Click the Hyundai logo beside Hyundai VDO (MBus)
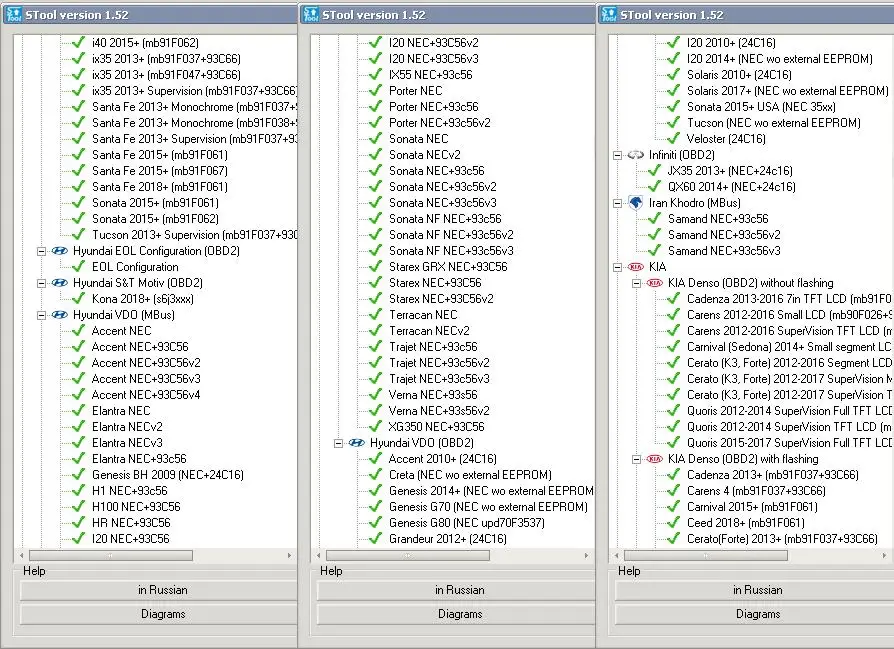The height and width of the screenshot is (649, 894). pos(59,315)
